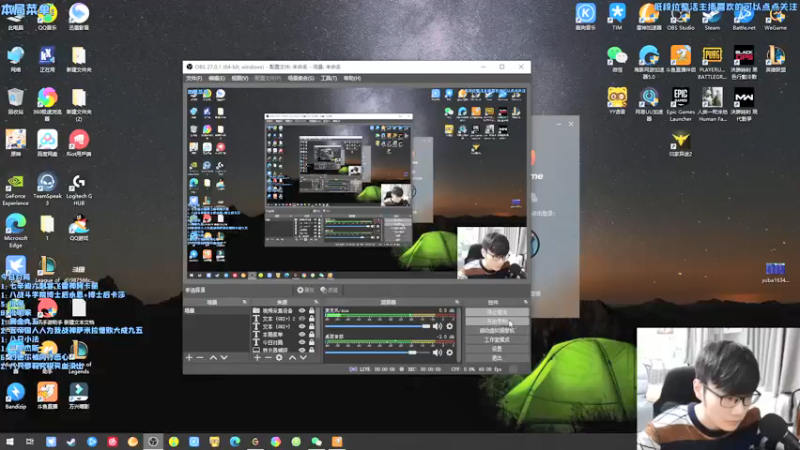Hide the 视频采集设备 source with its eye icon

pyautogui.click(x=302, y=310)
